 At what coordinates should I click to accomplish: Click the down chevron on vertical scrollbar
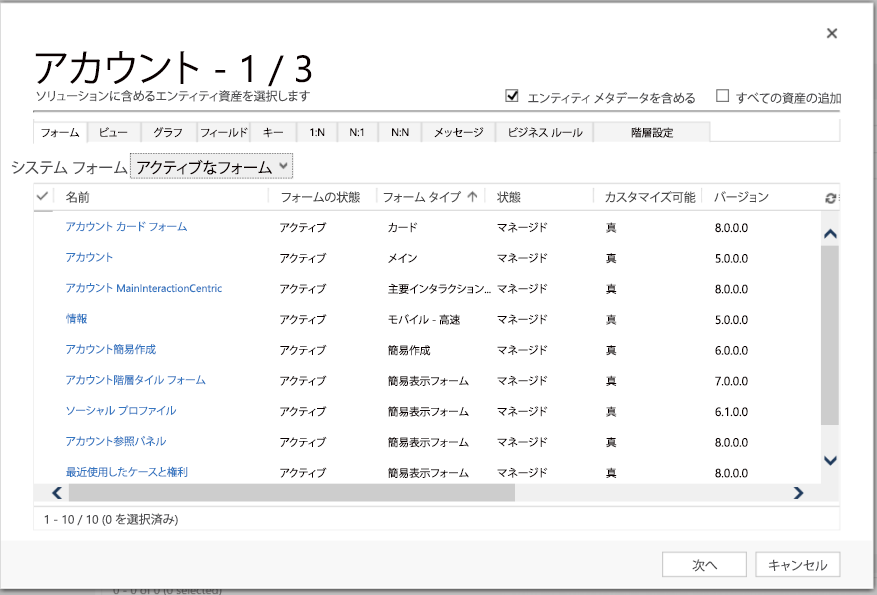pos(828,461)
